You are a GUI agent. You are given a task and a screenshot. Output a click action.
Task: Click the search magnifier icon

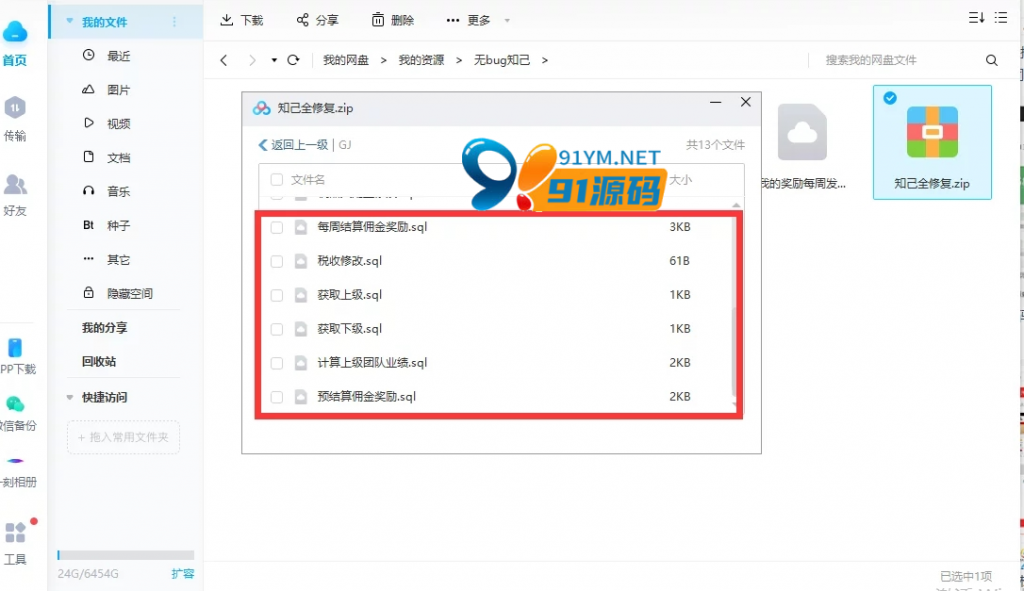(x=991, y=60)
